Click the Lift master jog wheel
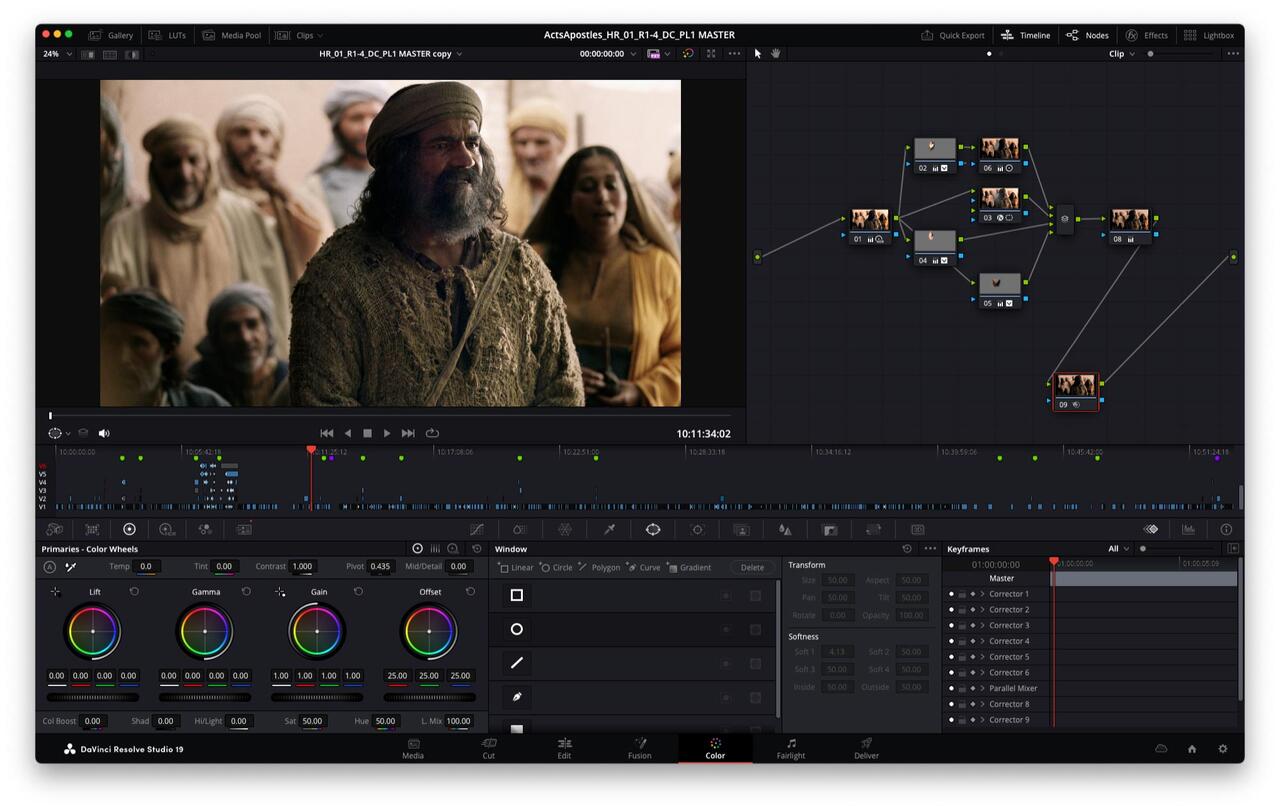Viewport: 1280px width, 810px height. [93, 697]
